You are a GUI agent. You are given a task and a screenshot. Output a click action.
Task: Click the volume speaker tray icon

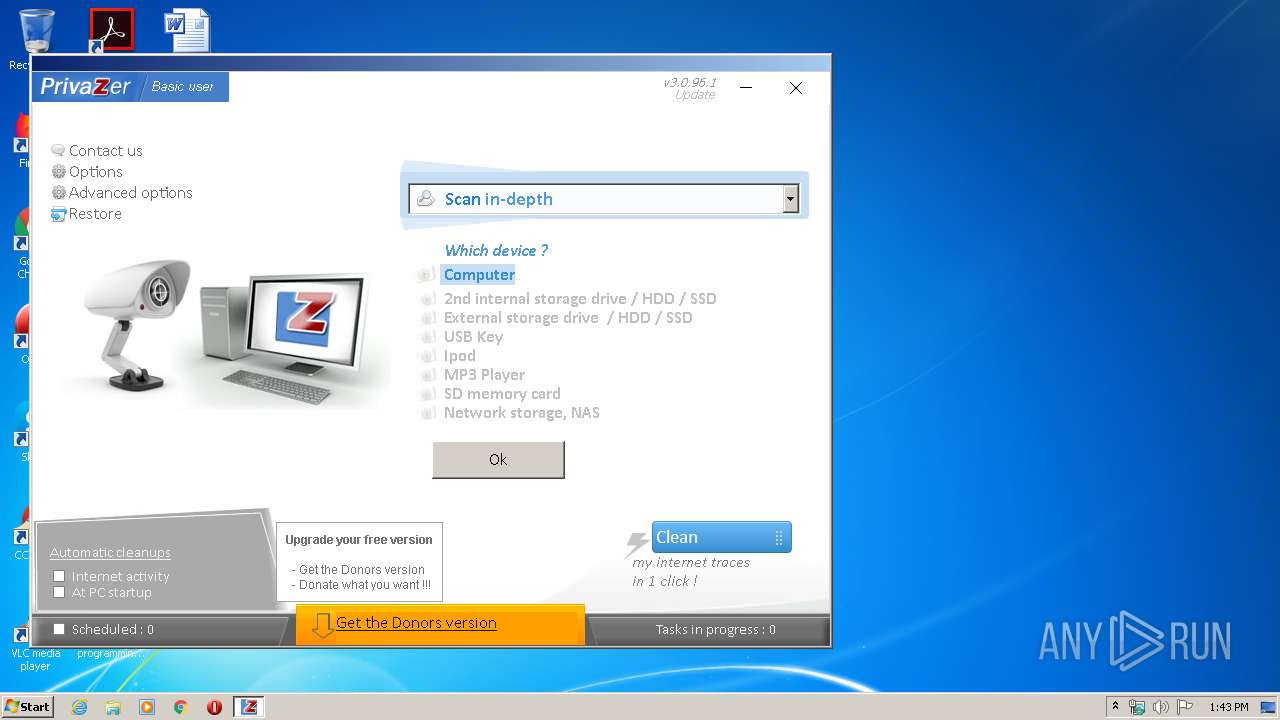click(1161, 707)
